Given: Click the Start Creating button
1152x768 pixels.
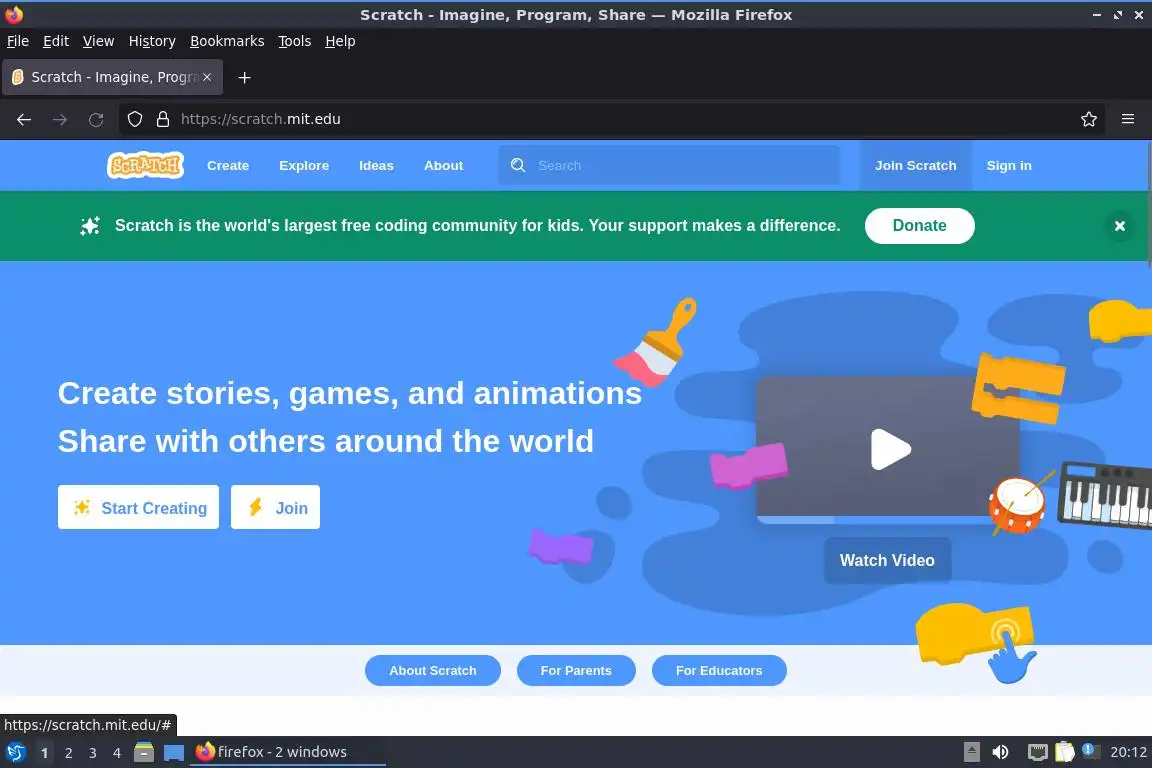Looking at the screenshot, I should [138, 507].
